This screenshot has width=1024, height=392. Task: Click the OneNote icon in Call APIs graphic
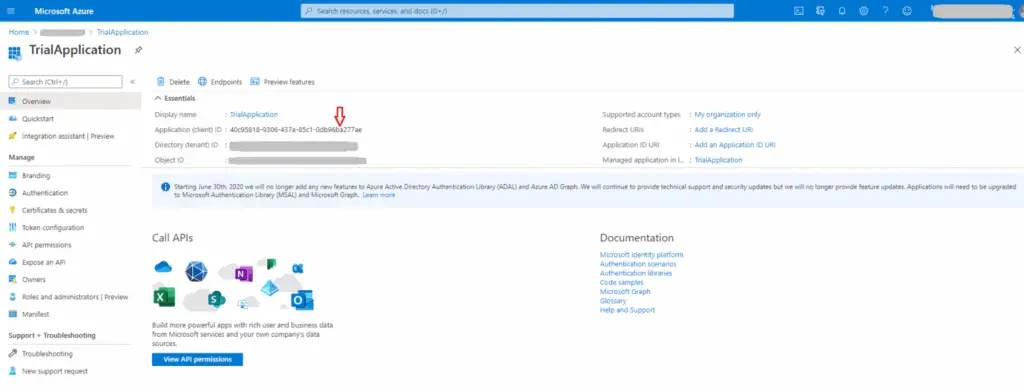point(244,274)
